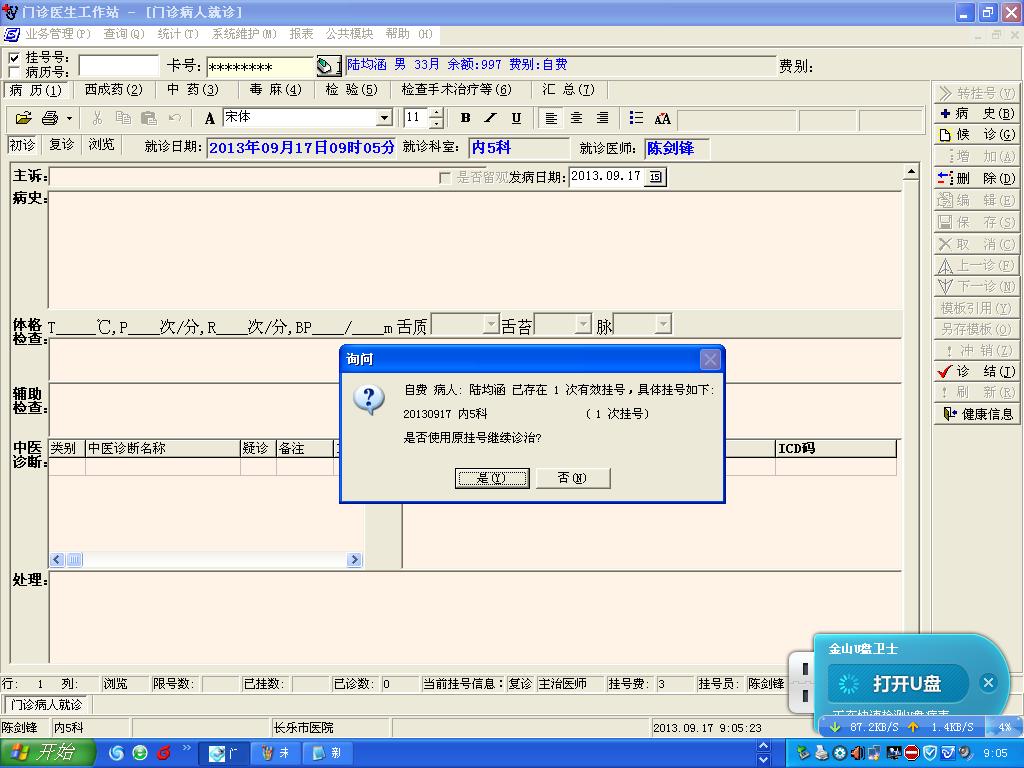Click the font size spinner up arrow

(x=436, y=113)
